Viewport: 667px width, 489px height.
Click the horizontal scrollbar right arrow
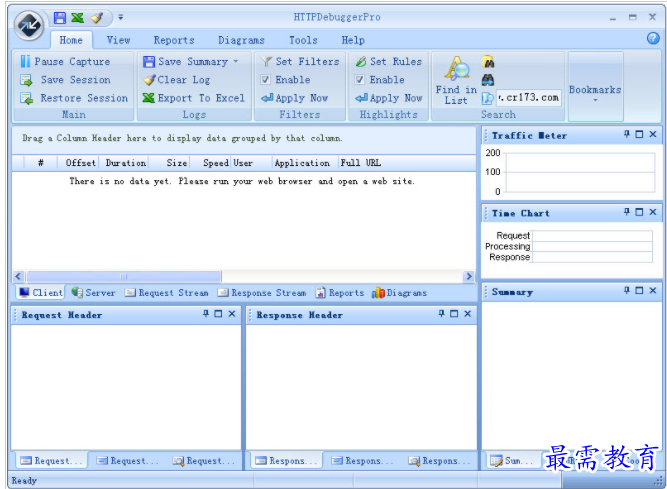click(x=468, y=276)
